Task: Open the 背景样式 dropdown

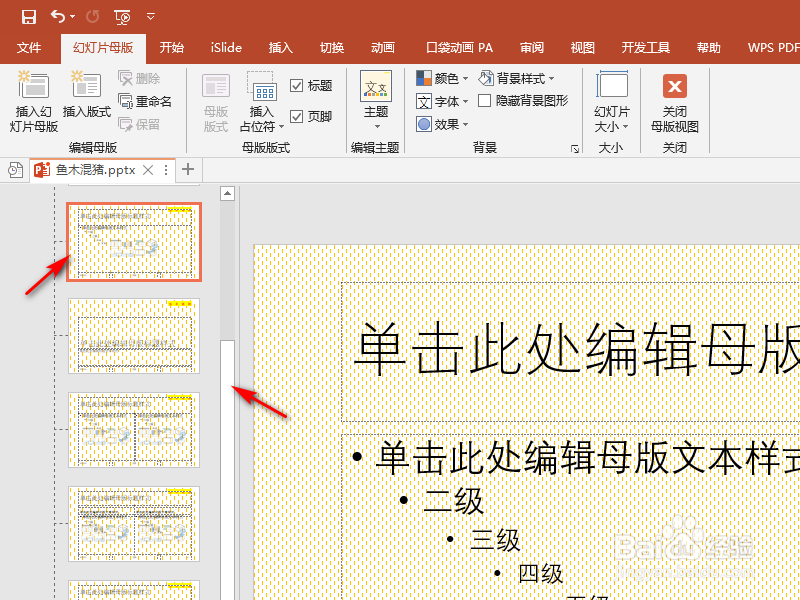Action: coord(516,78)
